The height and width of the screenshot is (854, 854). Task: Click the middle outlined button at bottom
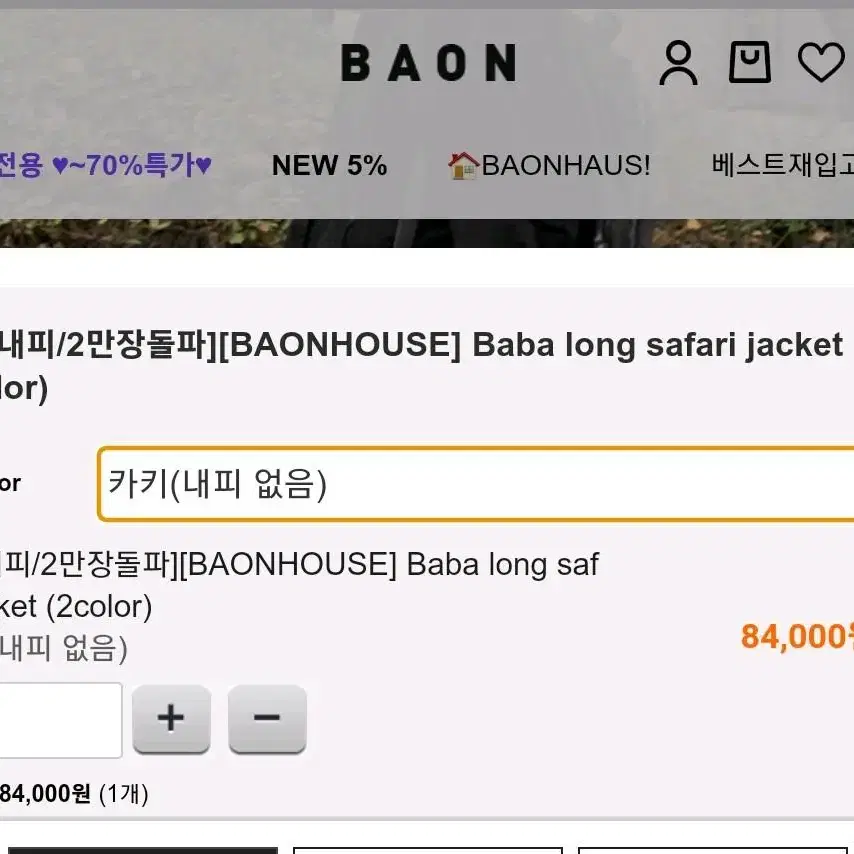click(428, 850)
